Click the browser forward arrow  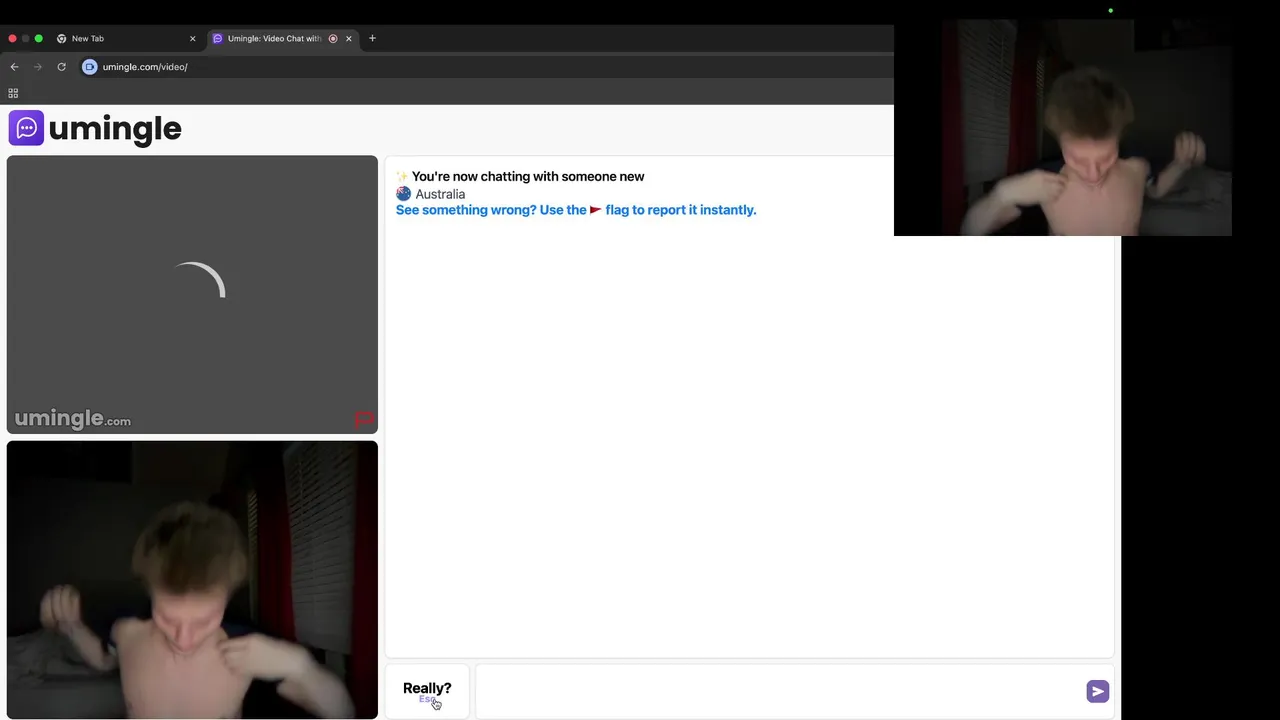point(38,67)
